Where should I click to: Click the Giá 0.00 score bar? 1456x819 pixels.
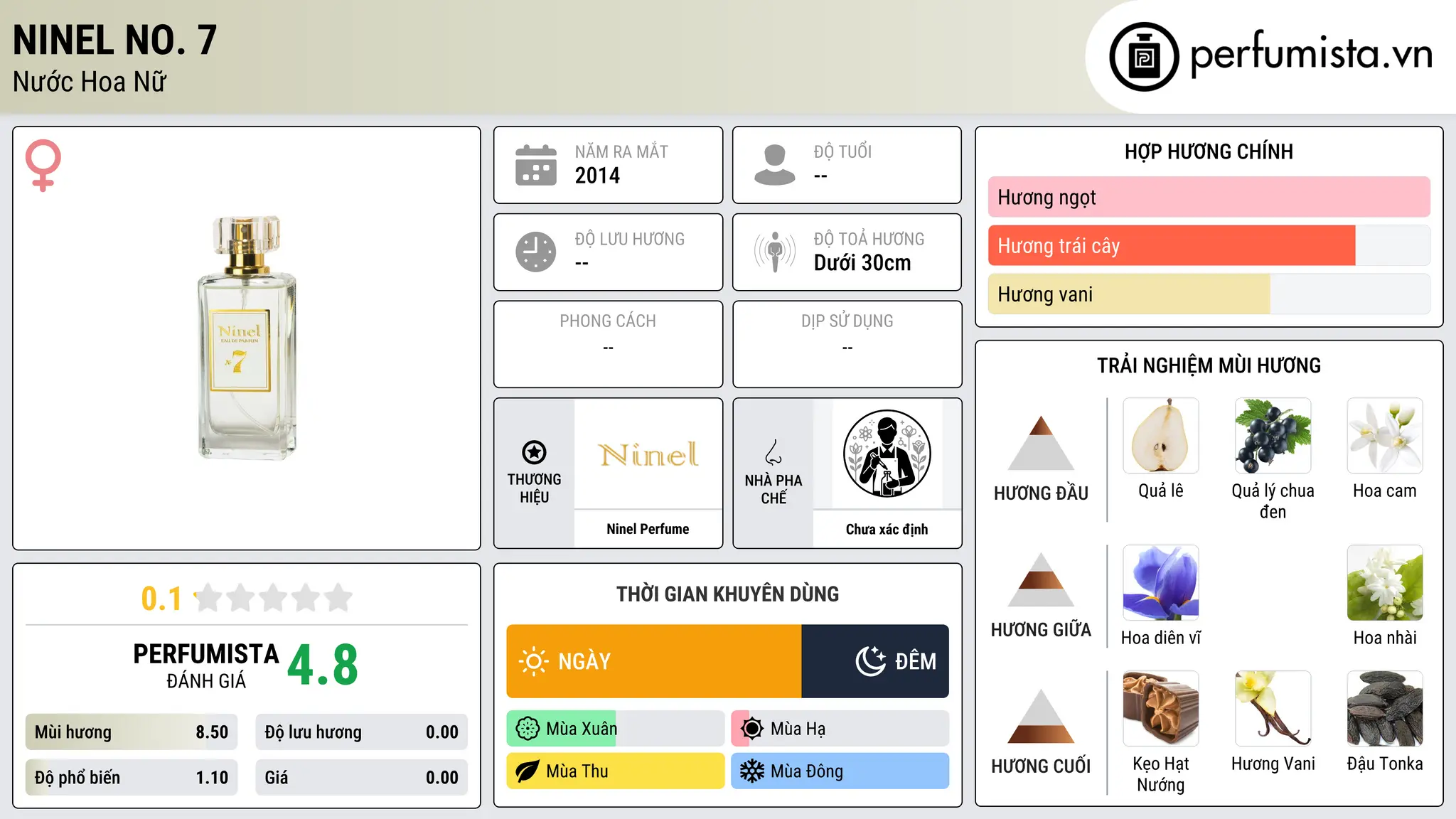tap(362, 778)
